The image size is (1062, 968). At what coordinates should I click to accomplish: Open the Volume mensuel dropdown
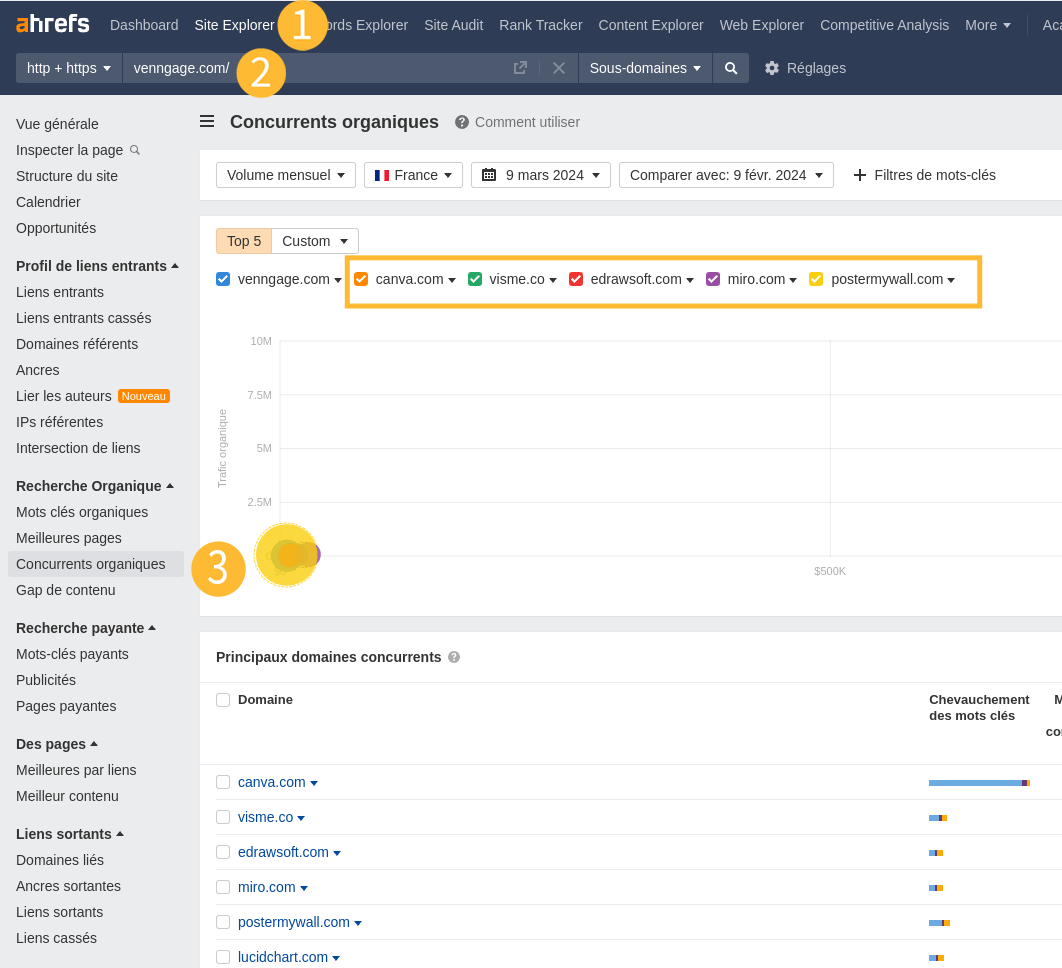(285, 174)
